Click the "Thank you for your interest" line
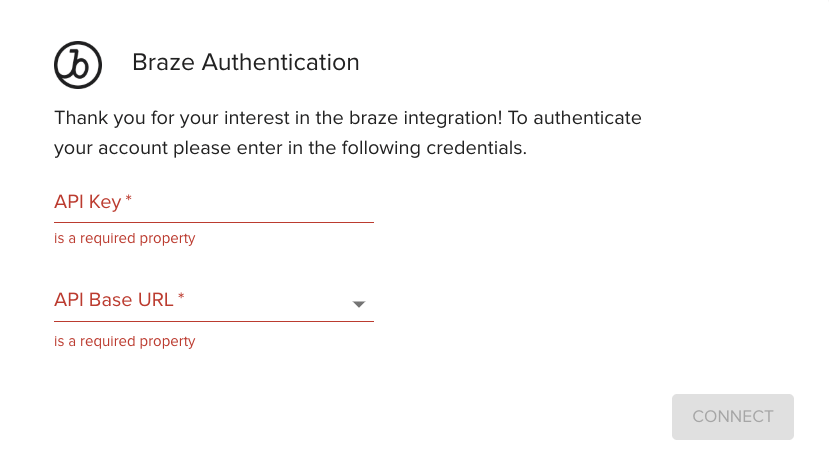Screen dimensions: 829x472 pyautogui.click(x=347, y=118)
